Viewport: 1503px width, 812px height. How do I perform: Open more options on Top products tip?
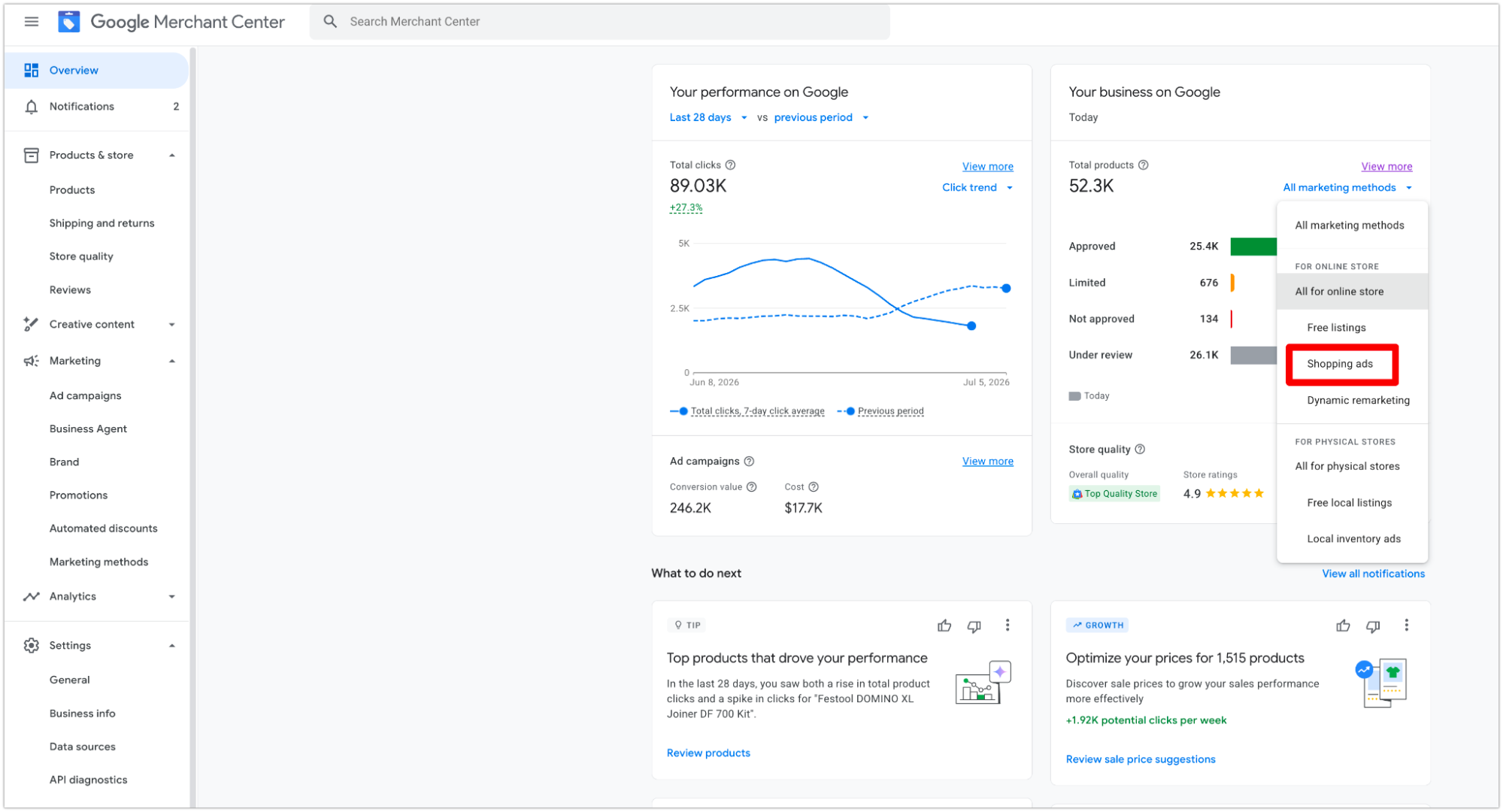click(x=1008, y=626)
